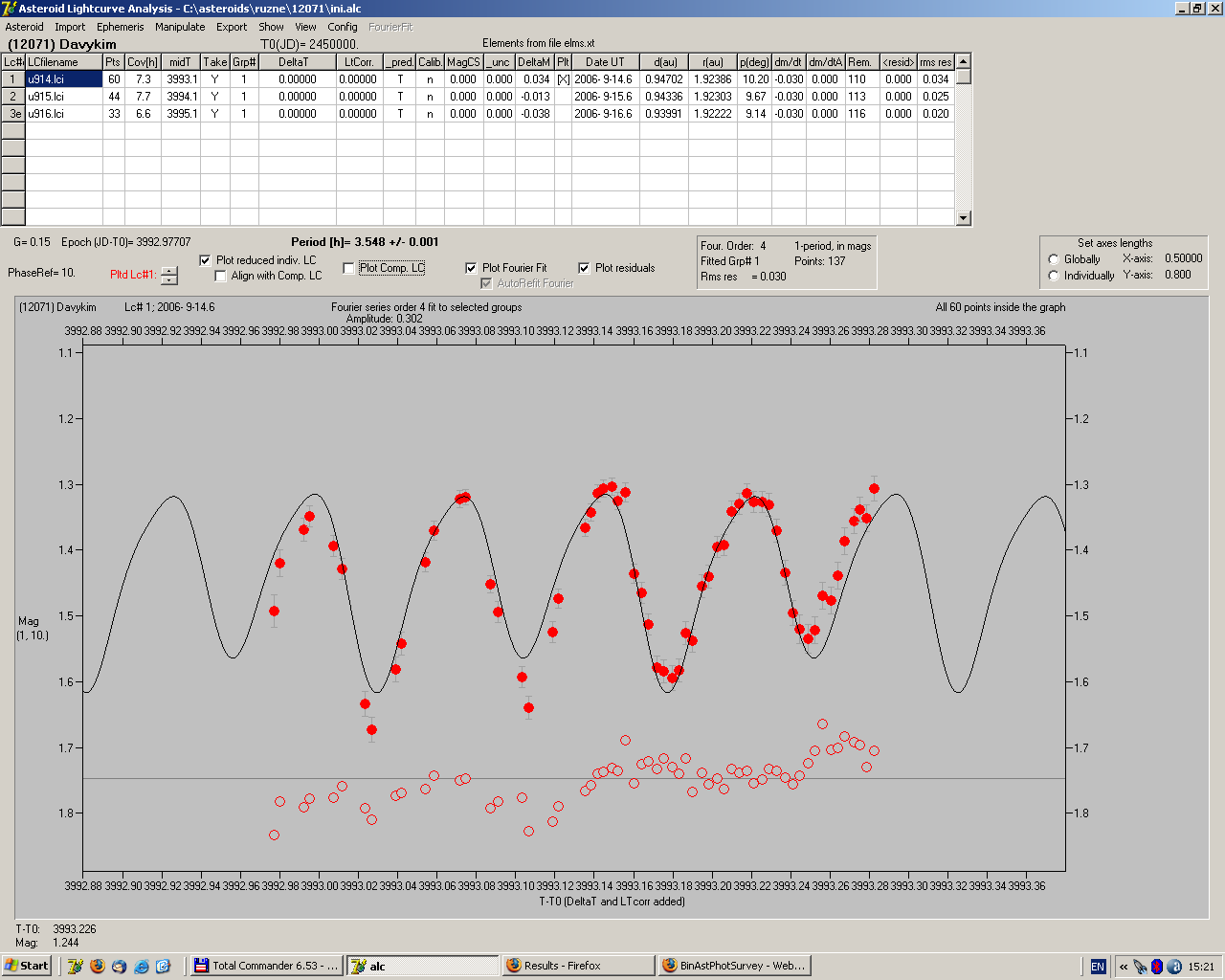Launch the ALC quick launch icon in taskbar
This screenshot has height=980, width=1225.
[76, 966]
